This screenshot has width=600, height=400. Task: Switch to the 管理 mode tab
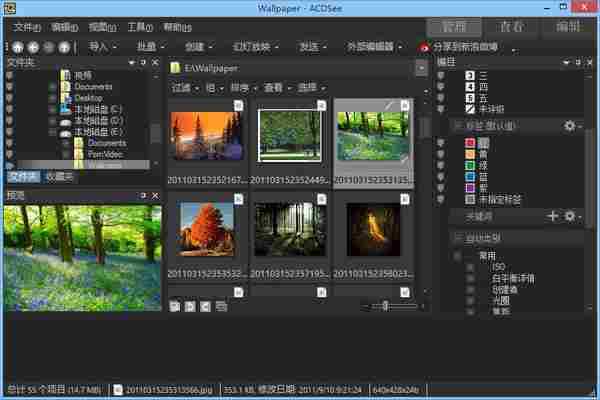tap(454, 27)
